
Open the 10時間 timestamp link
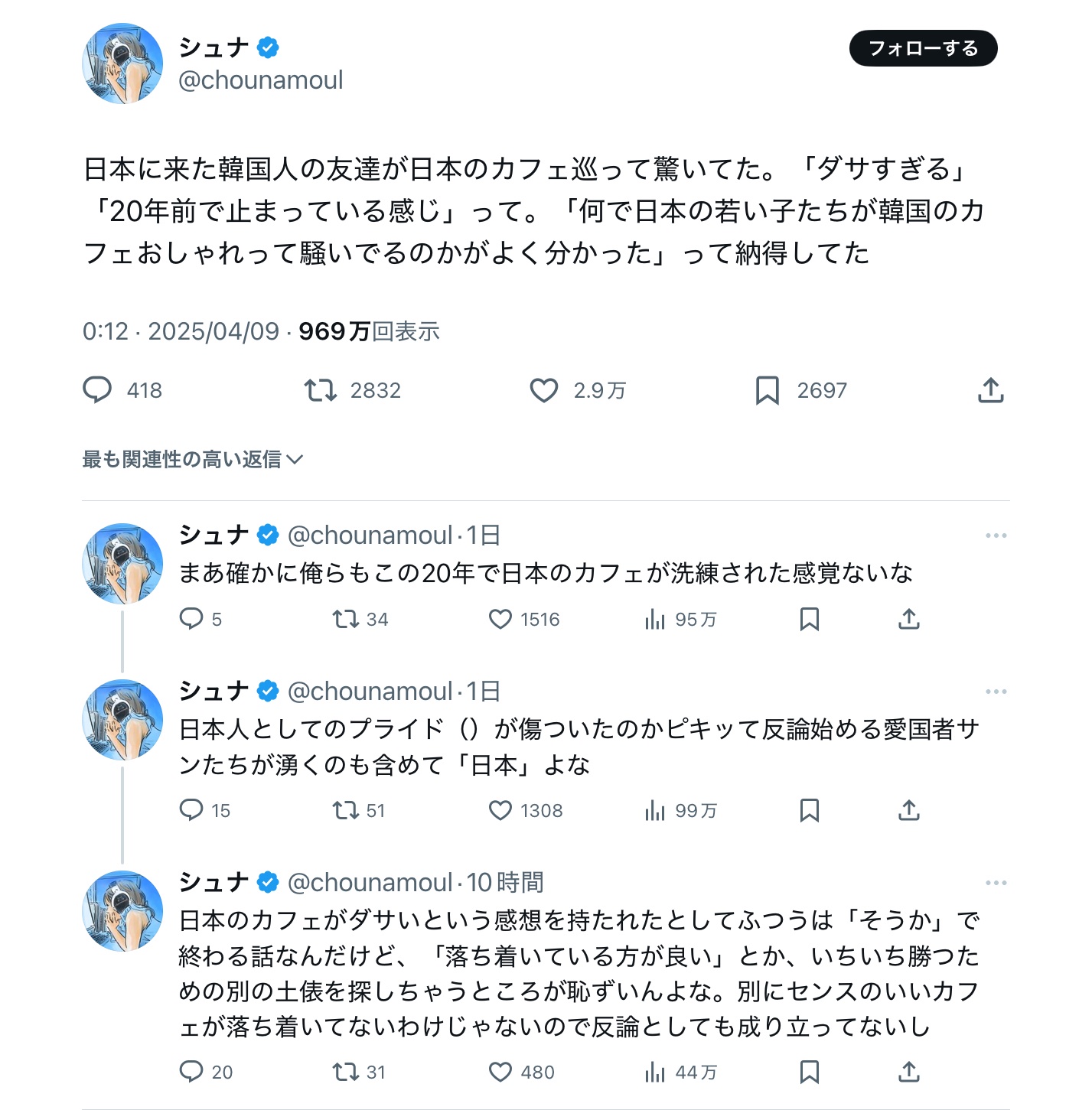(x=505, y=882)
